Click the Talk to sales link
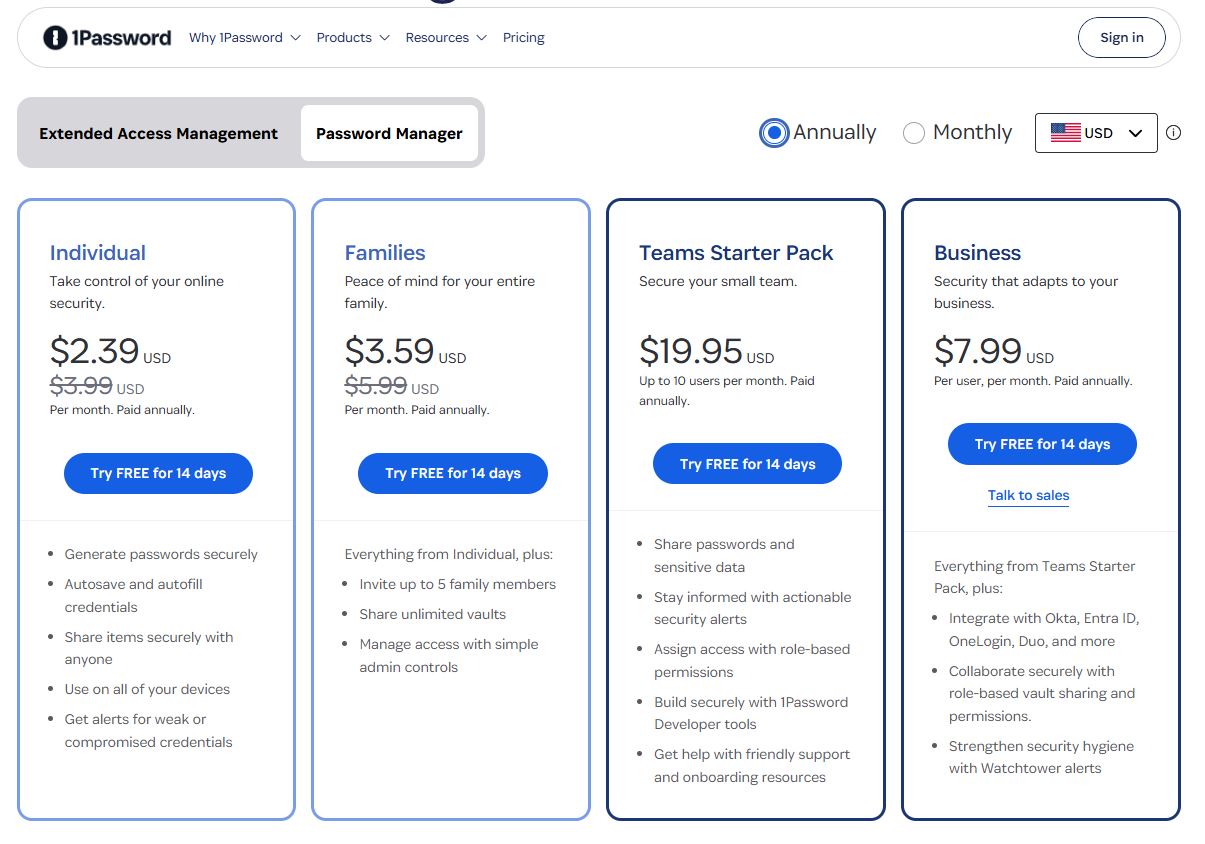The width and height of the screenshot is (1205, 844). 1028,495
